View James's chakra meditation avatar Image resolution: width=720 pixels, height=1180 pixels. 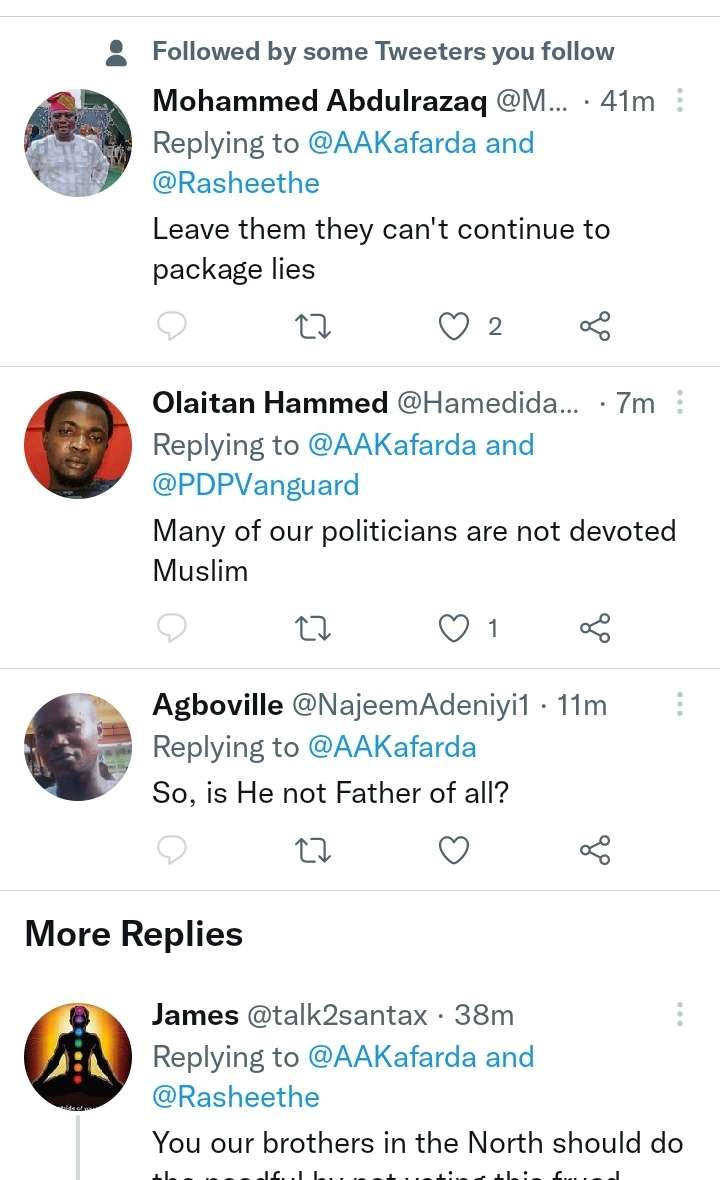[x=78, y=1057]
